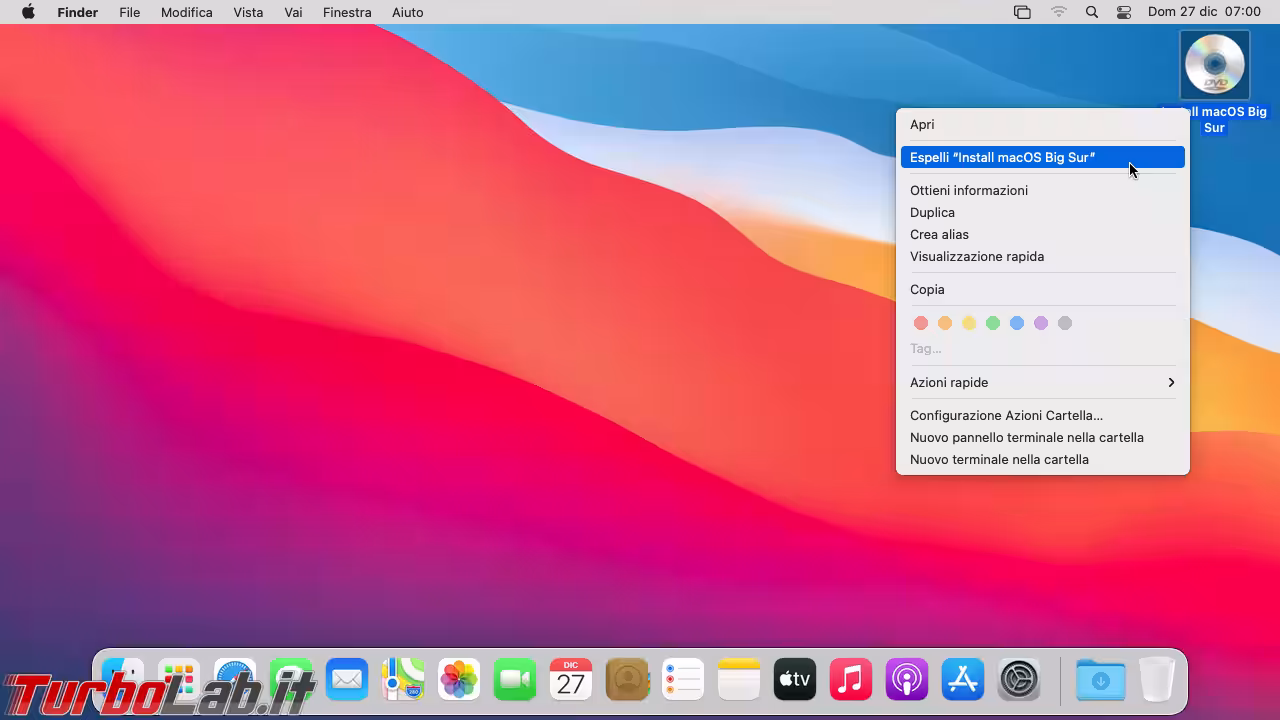
Task: Launch the Apple TV app
Action: [x=795, y=680]
